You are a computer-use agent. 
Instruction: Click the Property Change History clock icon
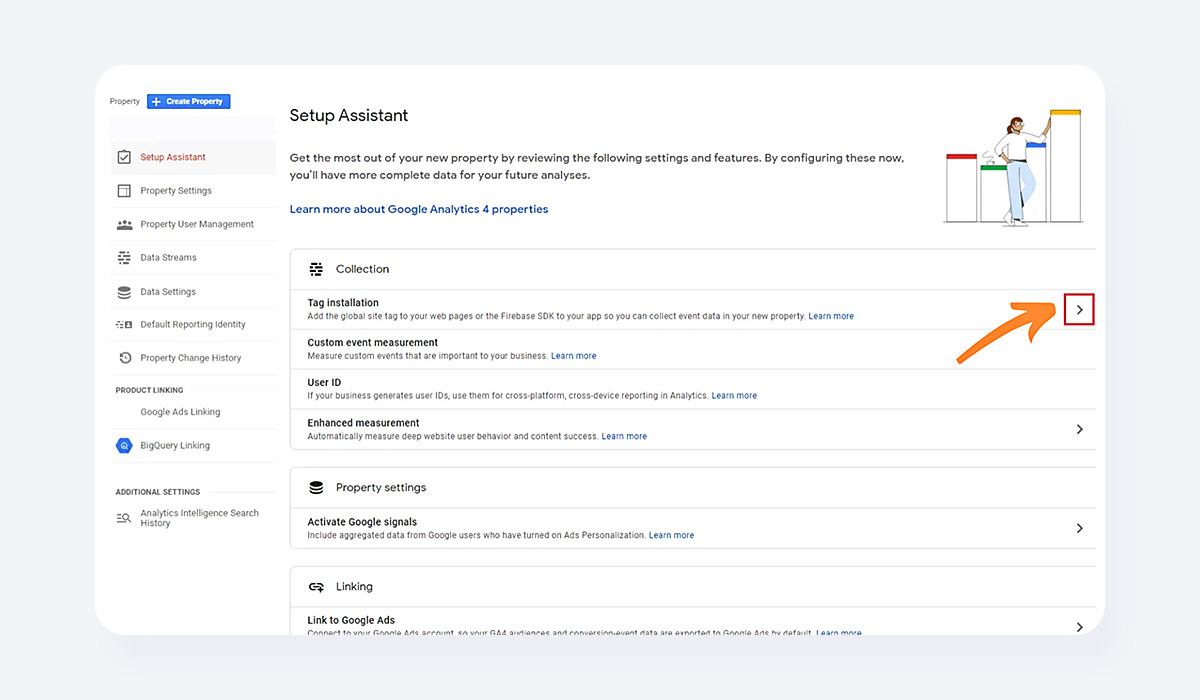(x=124, y=358)
